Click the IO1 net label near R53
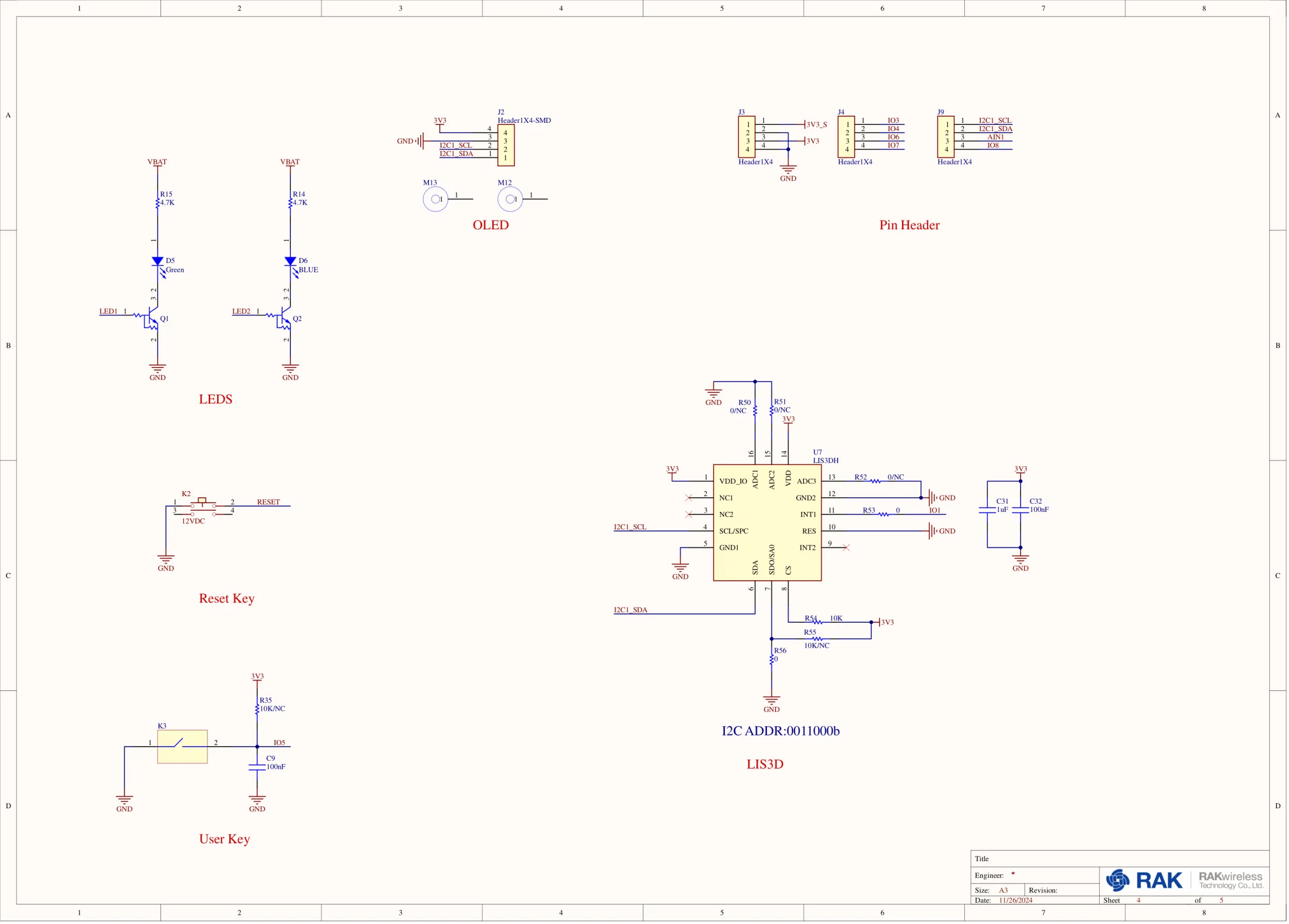The height and width of the screenshot is (924, 1289). tap(935, 510)
